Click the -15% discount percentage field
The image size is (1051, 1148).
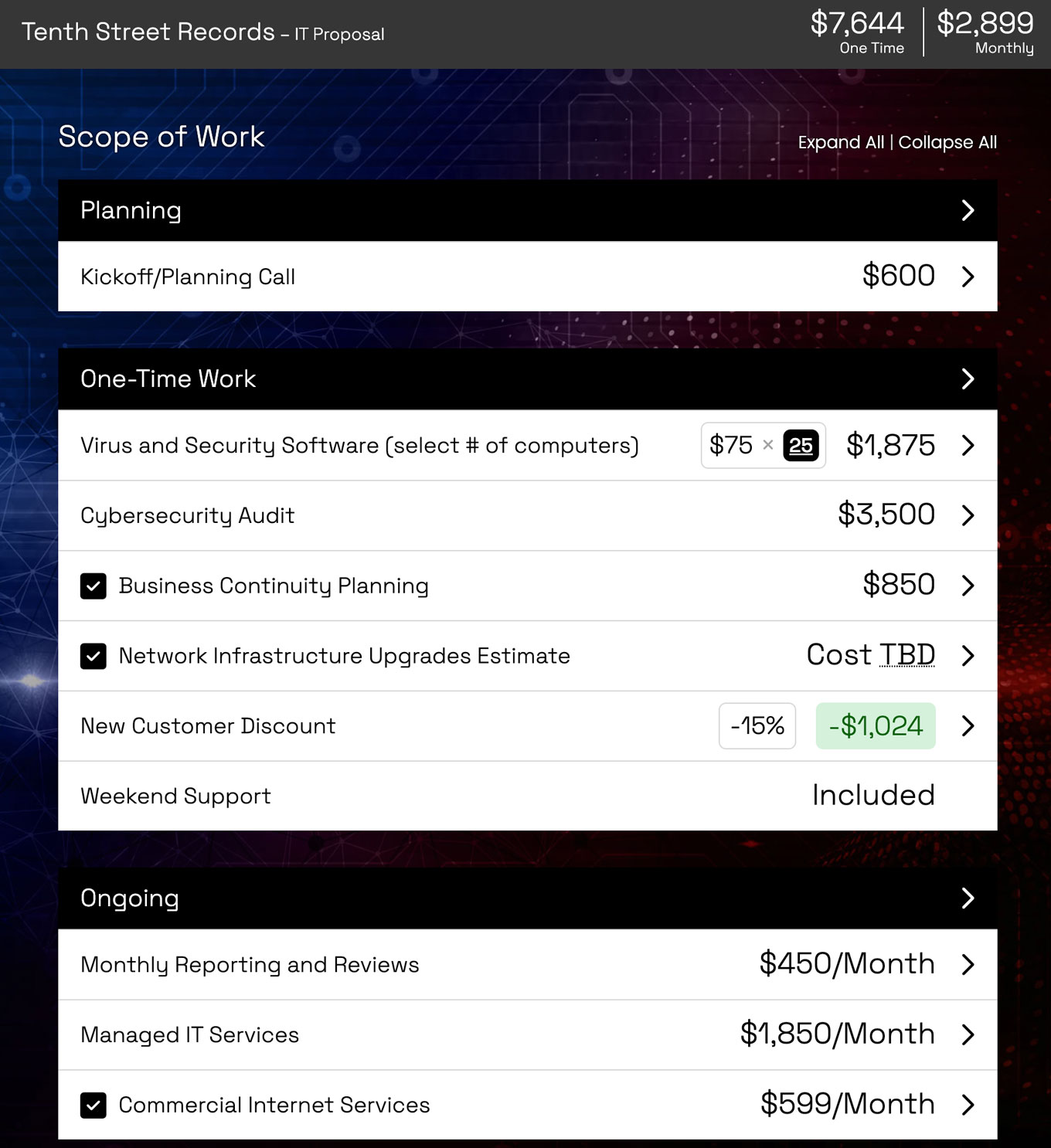[757, 725]
